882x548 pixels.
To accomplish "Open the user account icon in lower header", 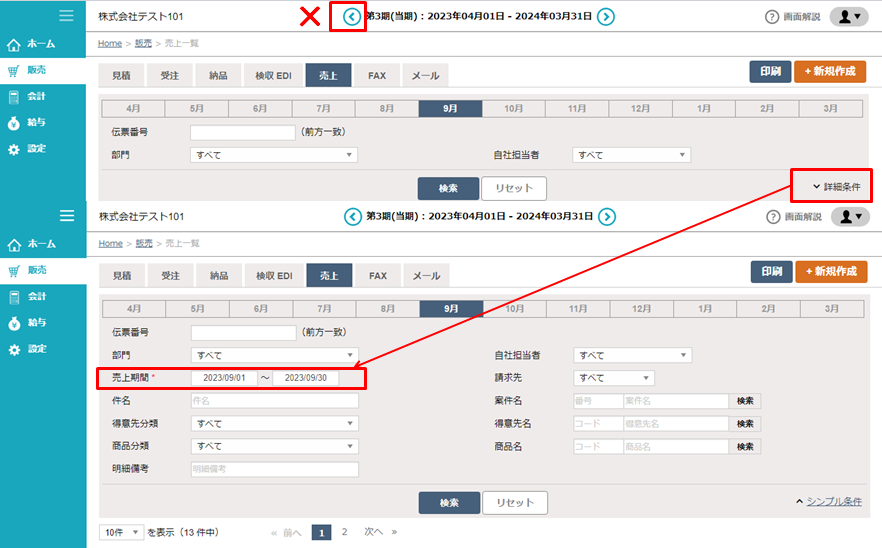I will click(x=850, y=217).
